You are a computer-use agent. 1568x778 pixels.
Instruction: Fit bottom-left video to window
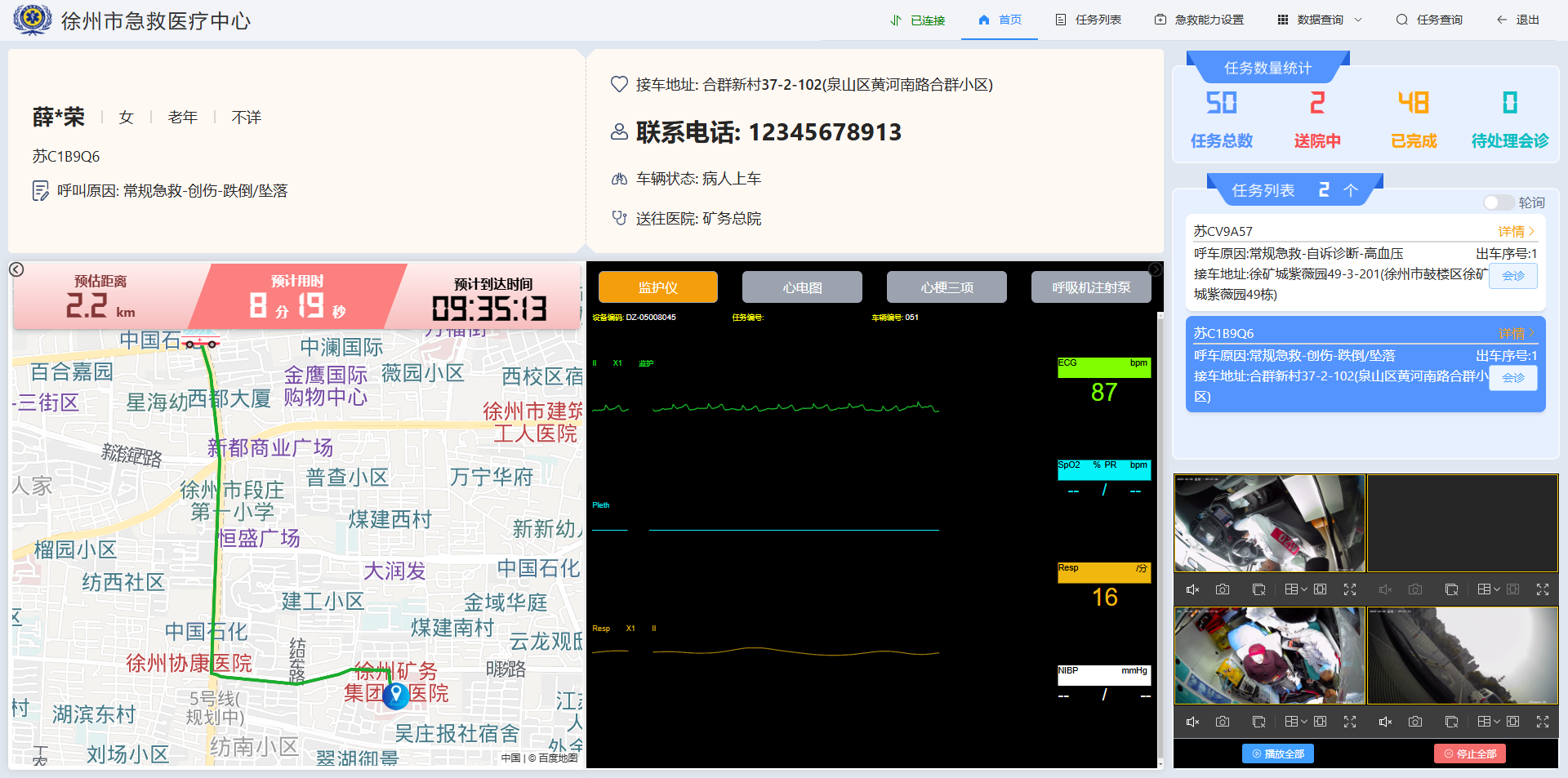1320,722
